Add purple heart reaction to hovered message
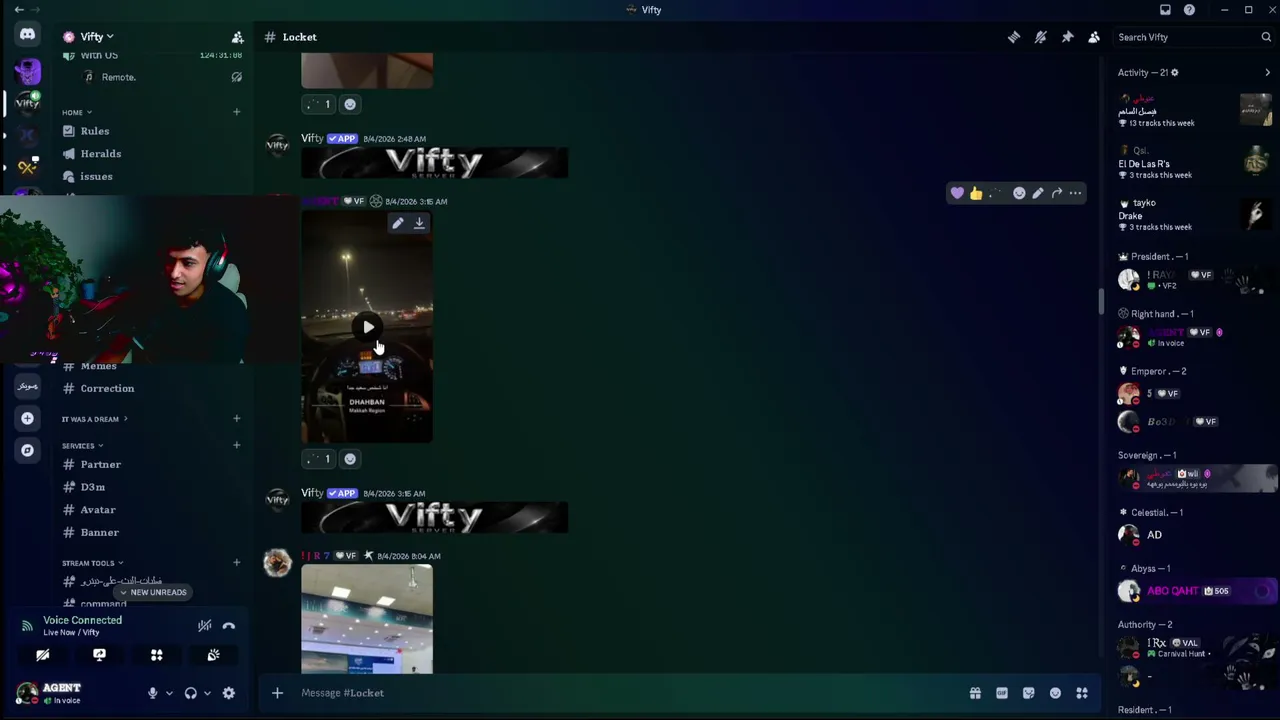The height and width of the screenshot is (720, 1280). (x=957, y=193)
